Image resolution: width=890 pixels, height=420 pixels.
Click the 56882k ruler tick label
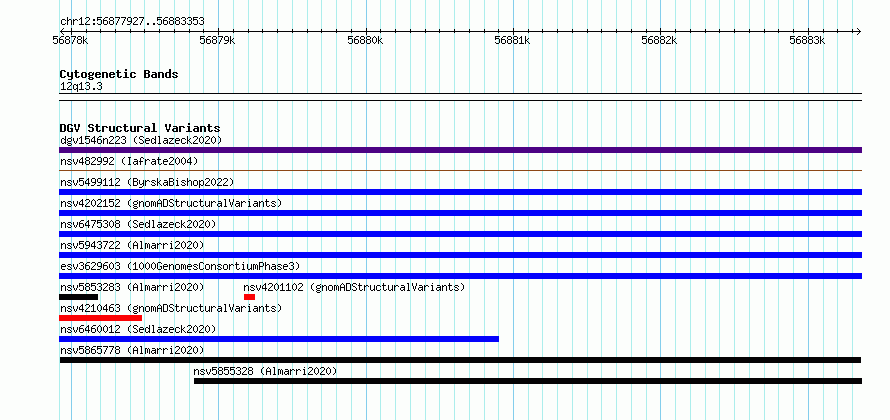660,41
